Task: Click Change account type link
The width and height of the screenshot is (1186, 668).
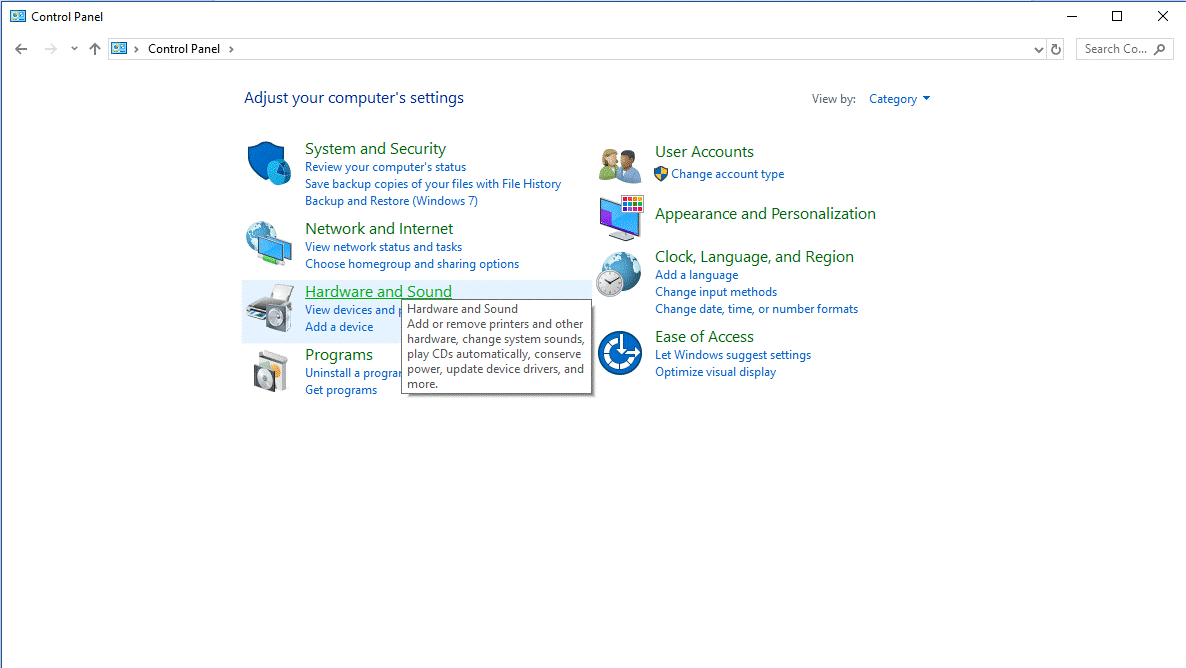Action: tap(727, 174)
